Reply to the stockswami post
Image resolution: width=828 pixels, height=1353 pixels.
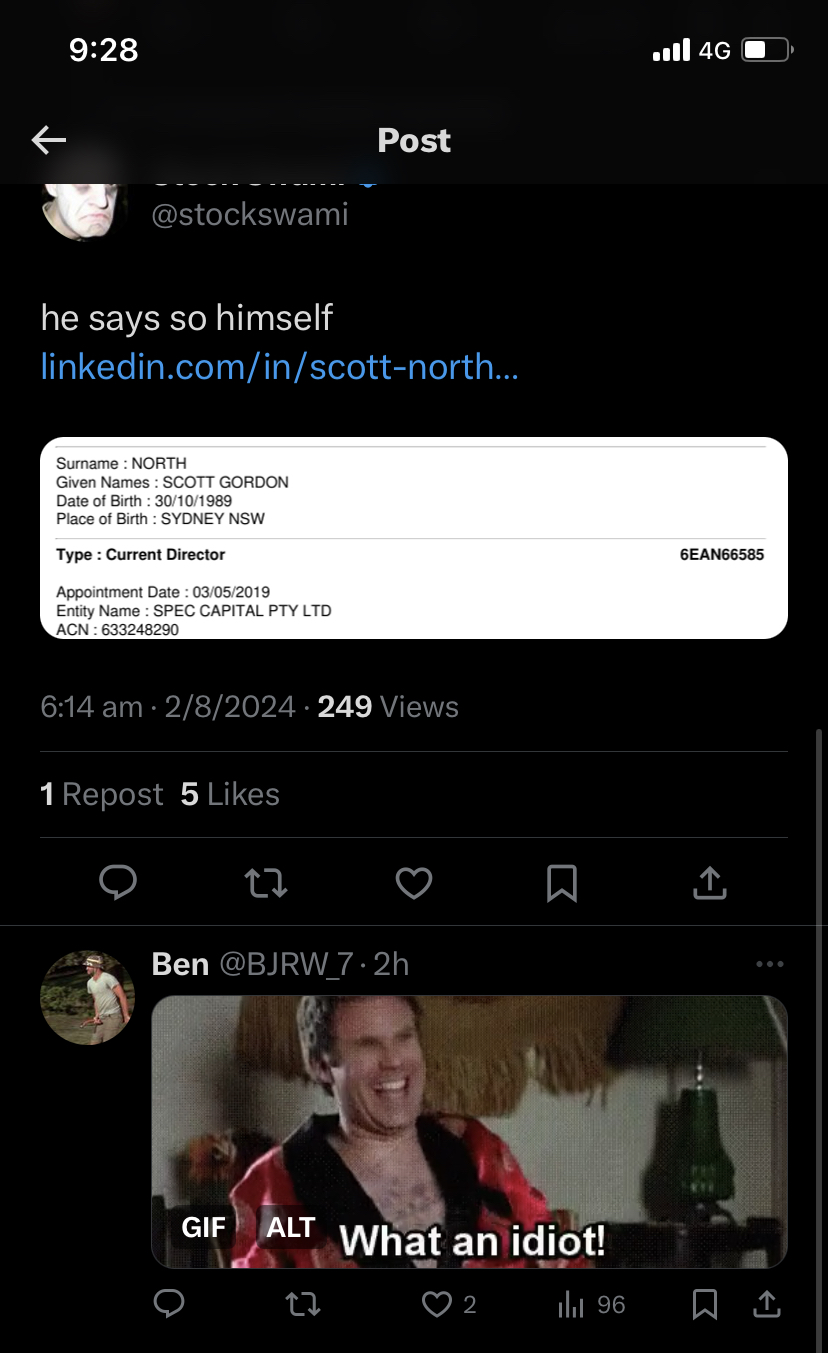click(x=118, y=883)
